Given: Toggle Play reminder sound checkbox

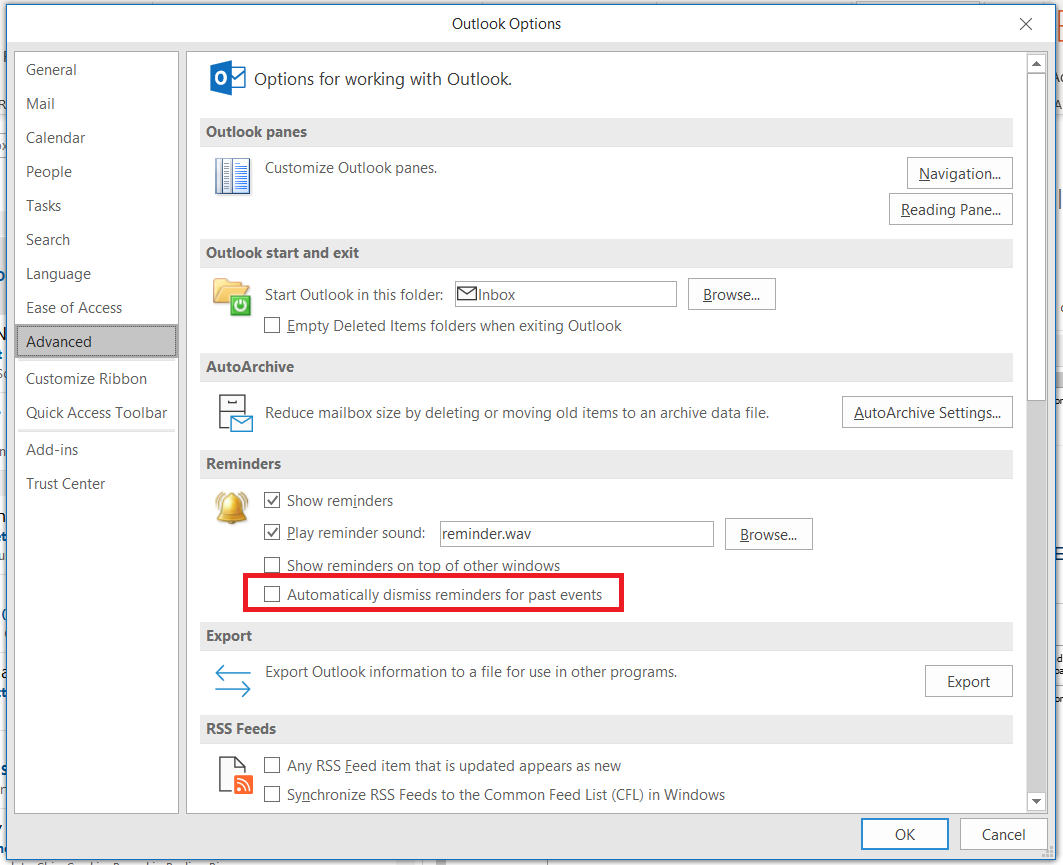Looking at the screenshot, I should click(272, 532).
